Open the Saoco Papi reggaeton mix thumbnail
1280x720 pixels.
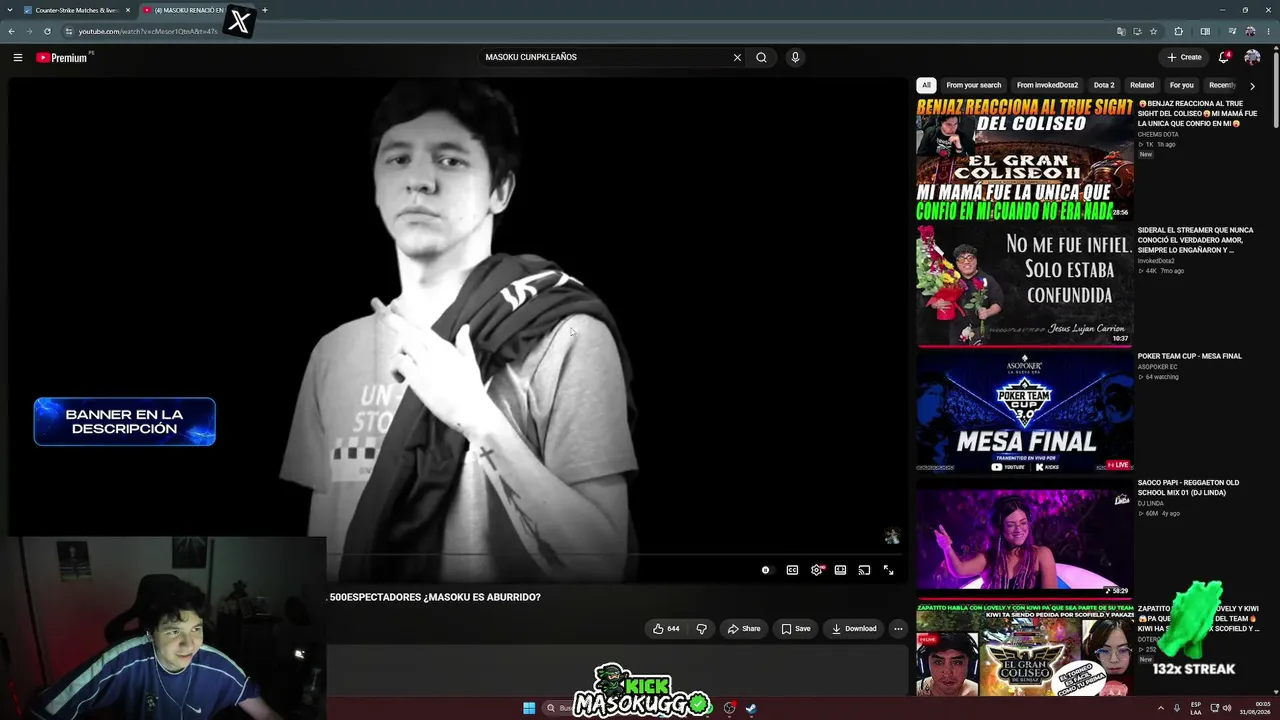pyautogui.click(x=1025, y=538)
